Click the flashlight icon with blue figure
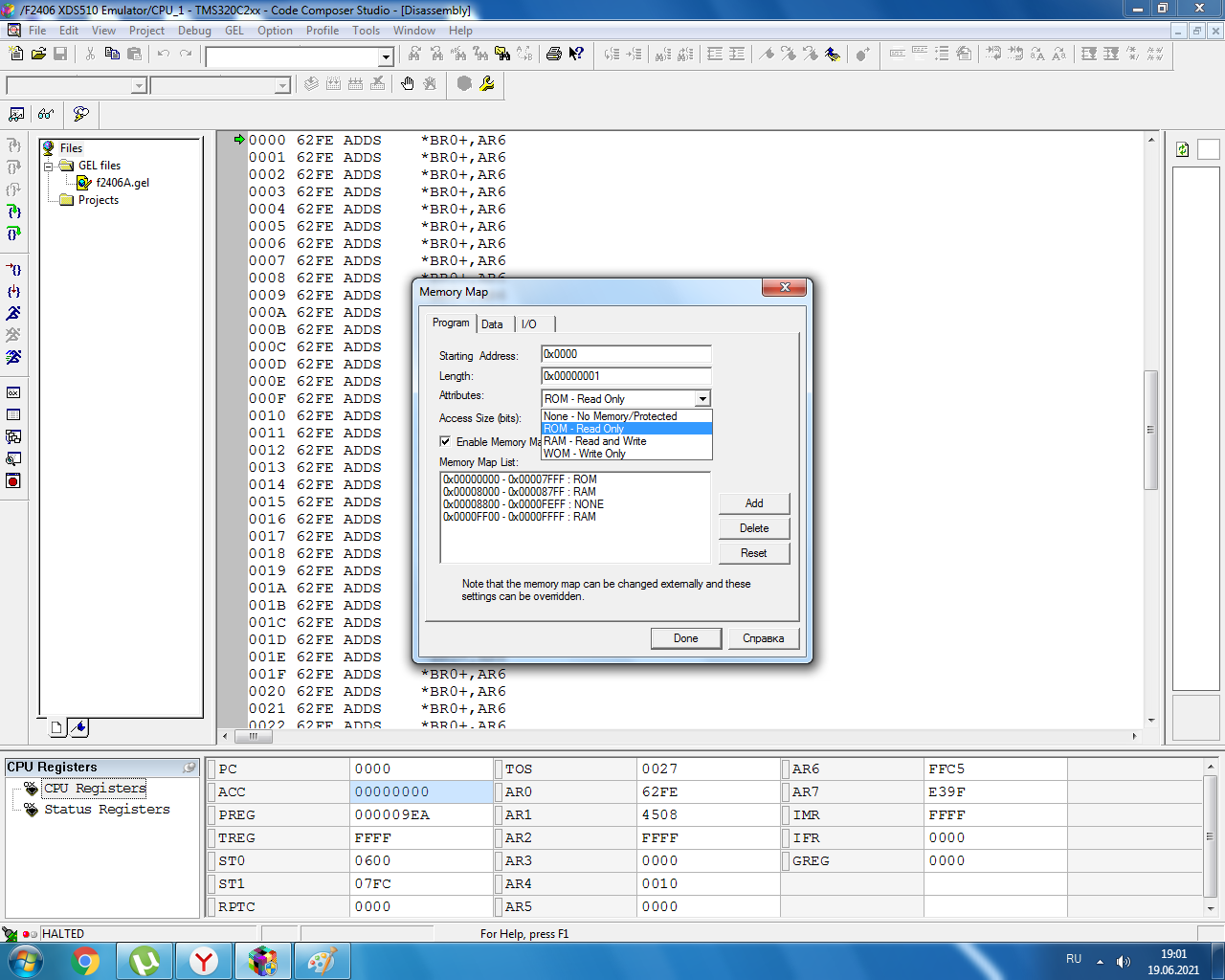 833,55
